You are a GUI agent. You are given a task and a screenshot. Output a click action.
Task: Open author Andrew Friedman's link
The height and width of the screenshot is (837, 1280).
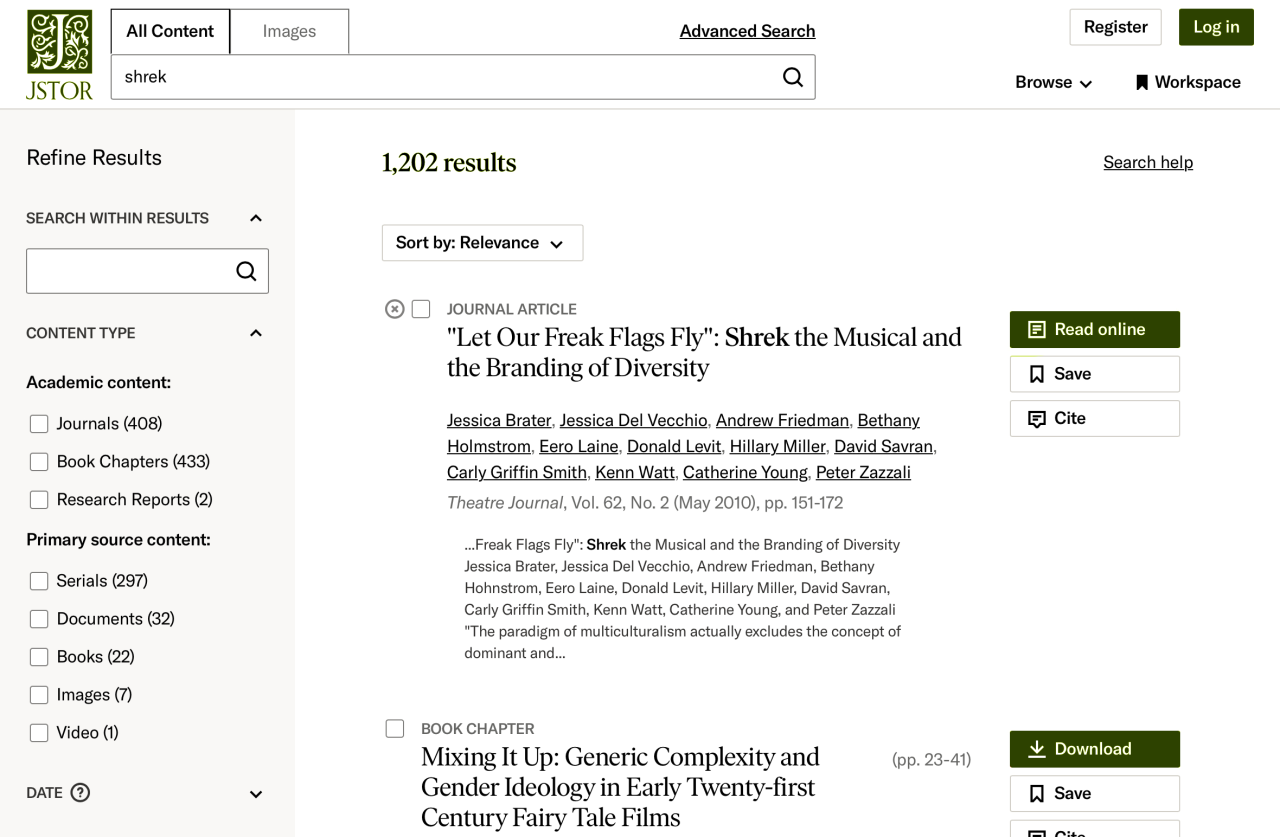click(782, 420)
